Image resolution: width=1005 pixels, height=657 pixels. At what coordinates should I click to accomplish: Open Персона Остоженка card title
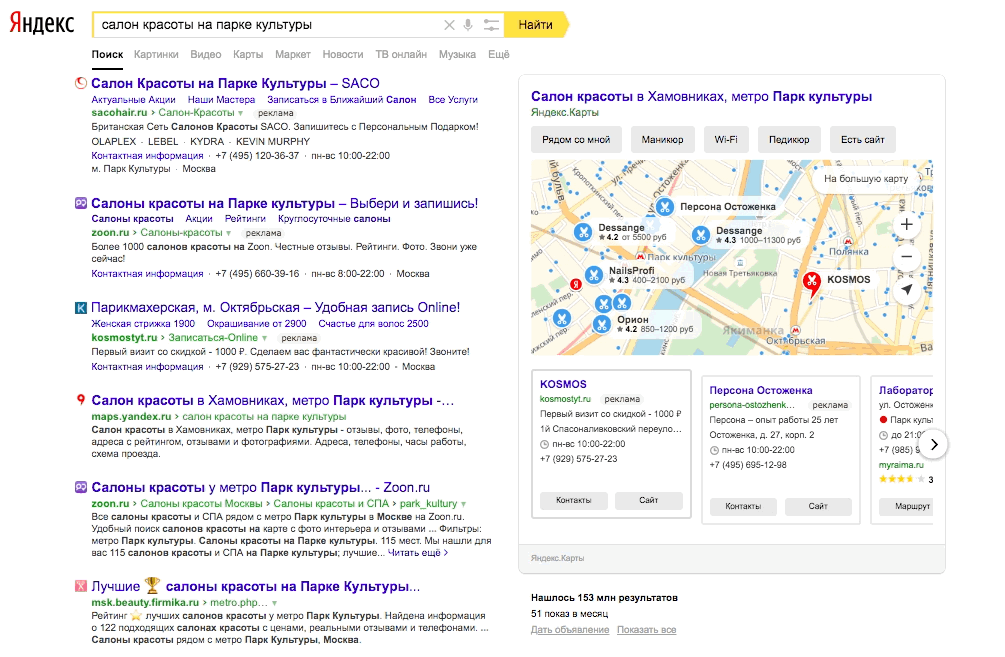pos(761,390)
